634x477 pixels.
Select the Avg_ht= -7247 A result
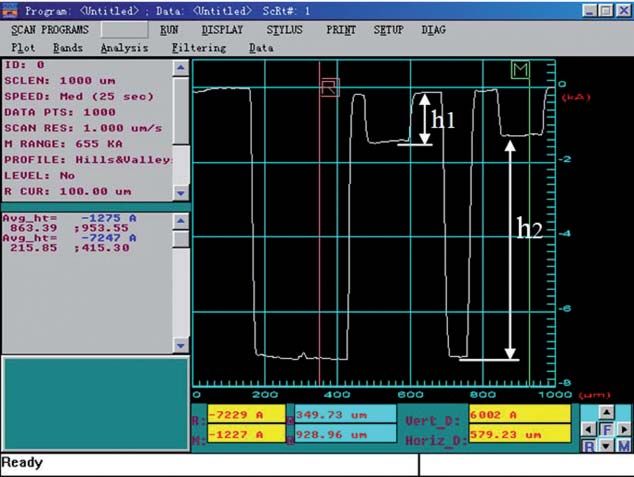(x=70, y=238)
